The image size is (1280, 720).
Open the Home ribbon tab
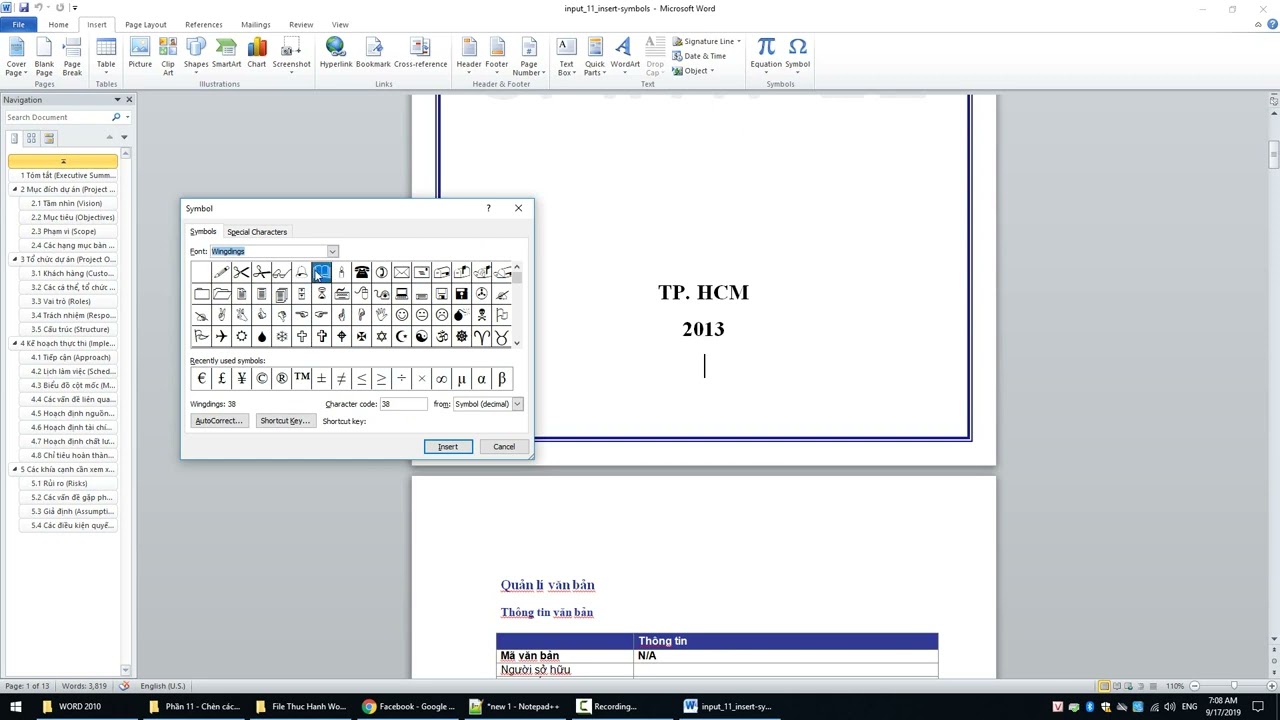(x=58, y=24)
